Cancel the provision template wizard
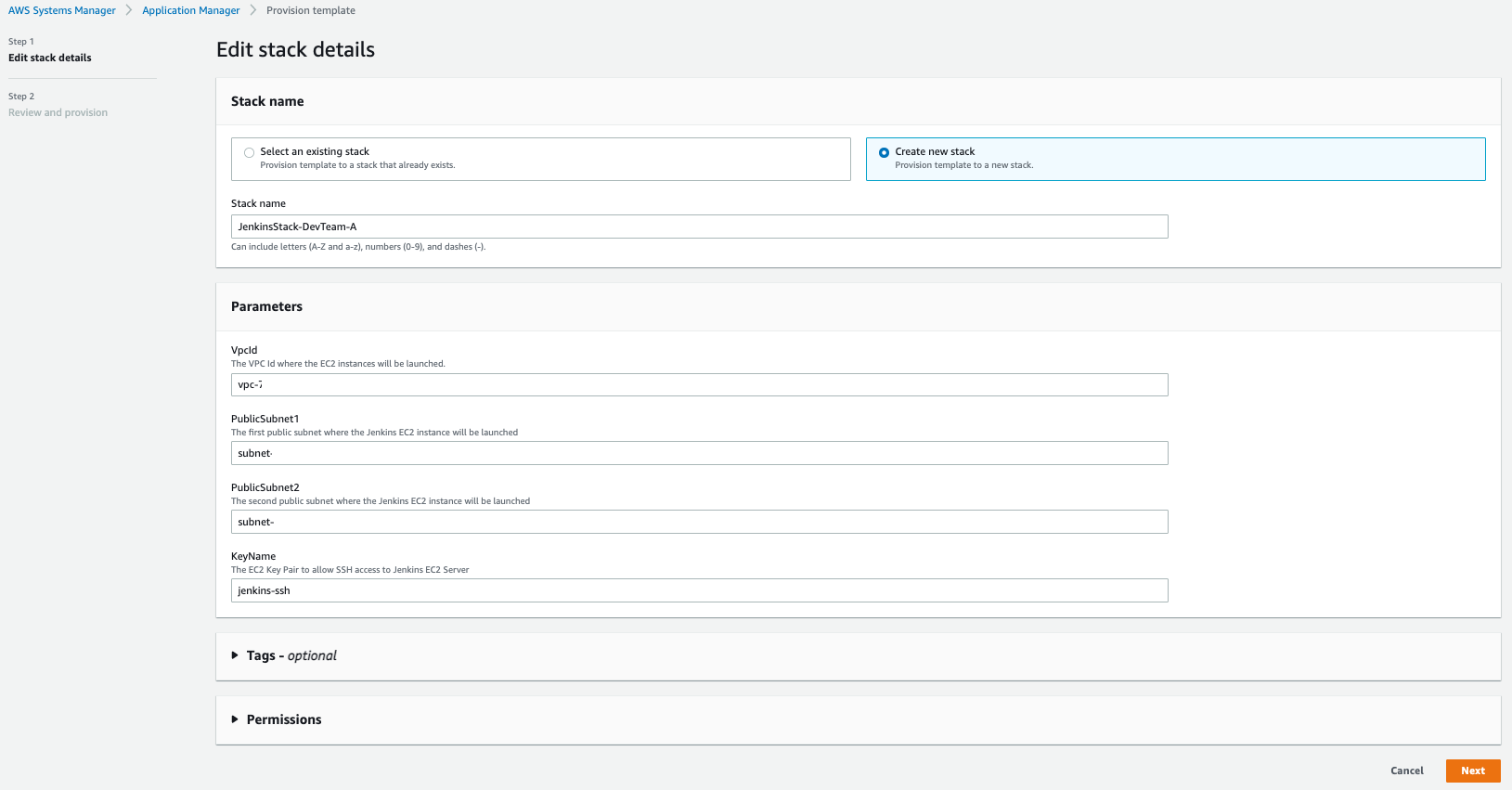This screenshot has height=790, width=1512. pyautogui.click(x=1407, y=771)
